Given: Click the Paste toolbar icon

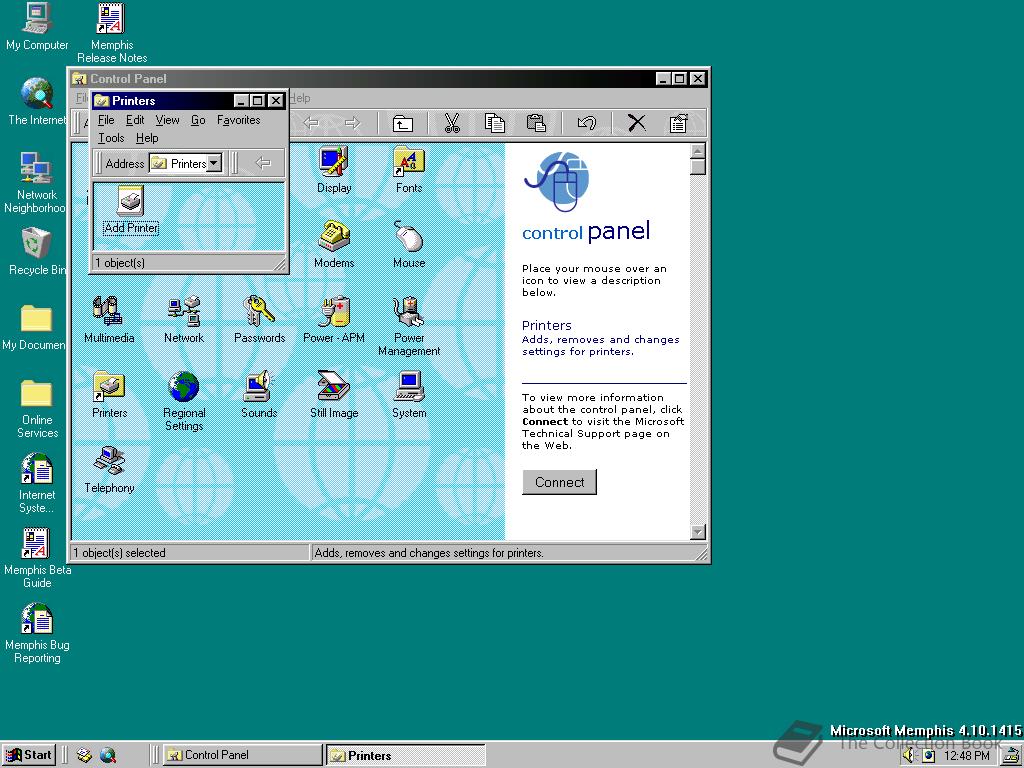Looking at the screenshot, I should pos(536,123).
